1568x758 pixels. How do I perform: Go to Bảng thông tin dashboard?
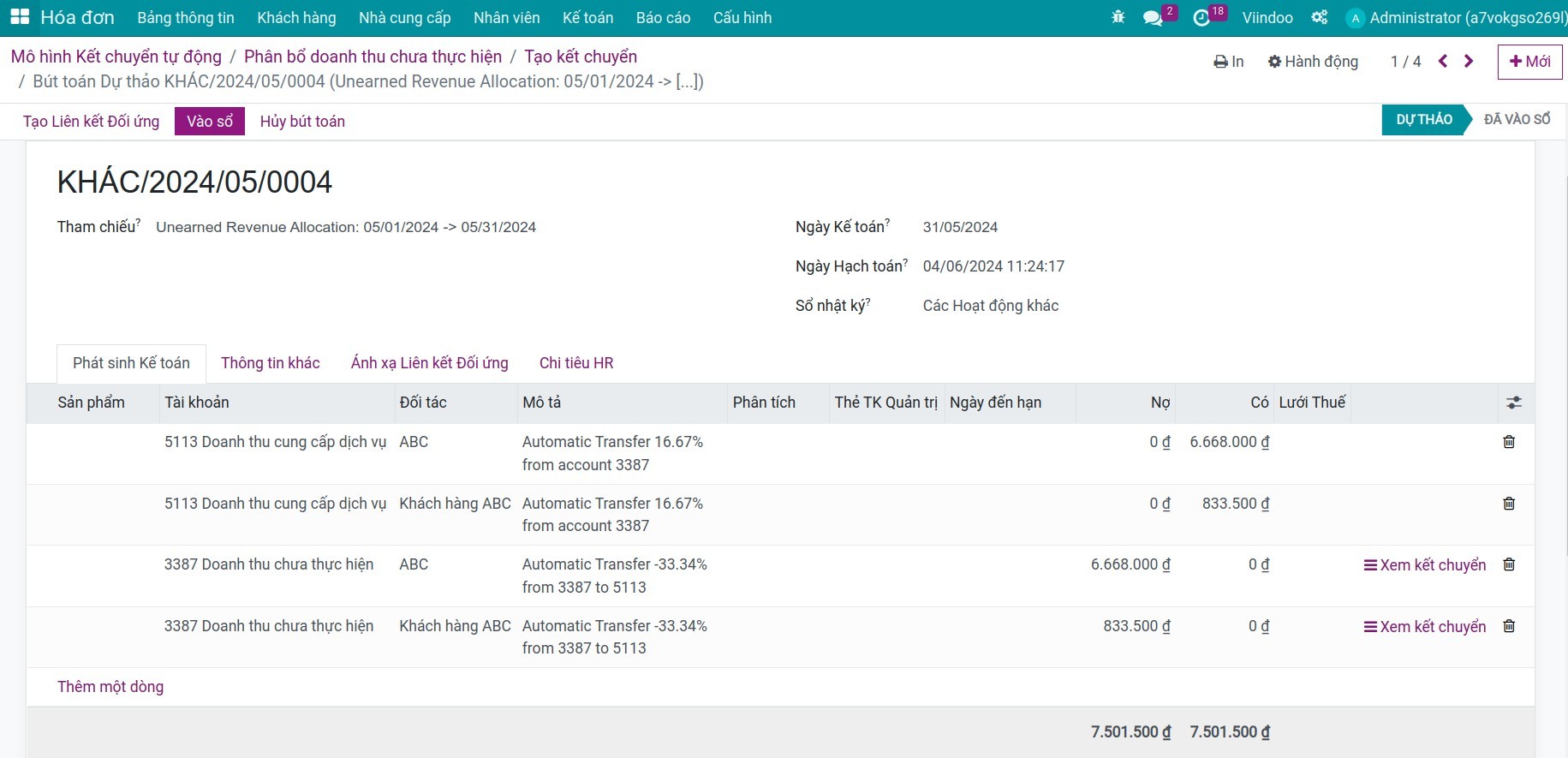[x=186, y=17]
